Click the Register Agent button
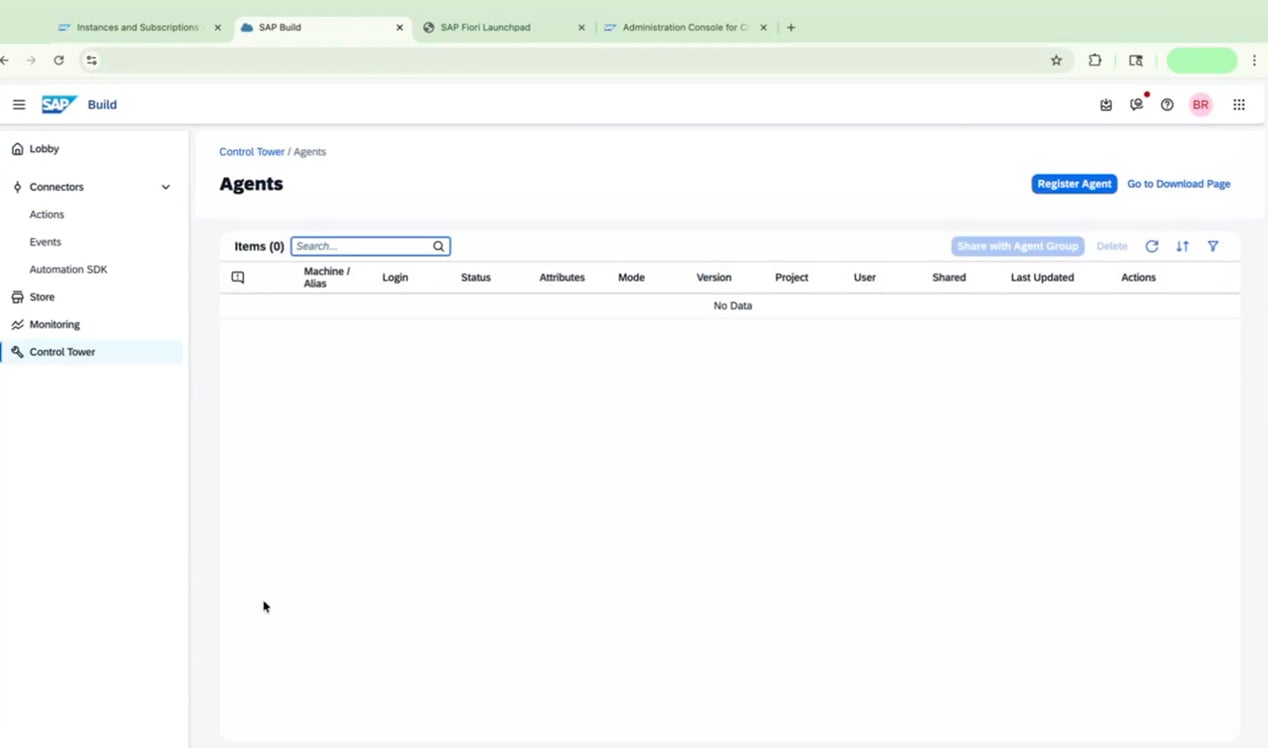This screenshot has width=1268, height=748. click(x=1074, y=184)
